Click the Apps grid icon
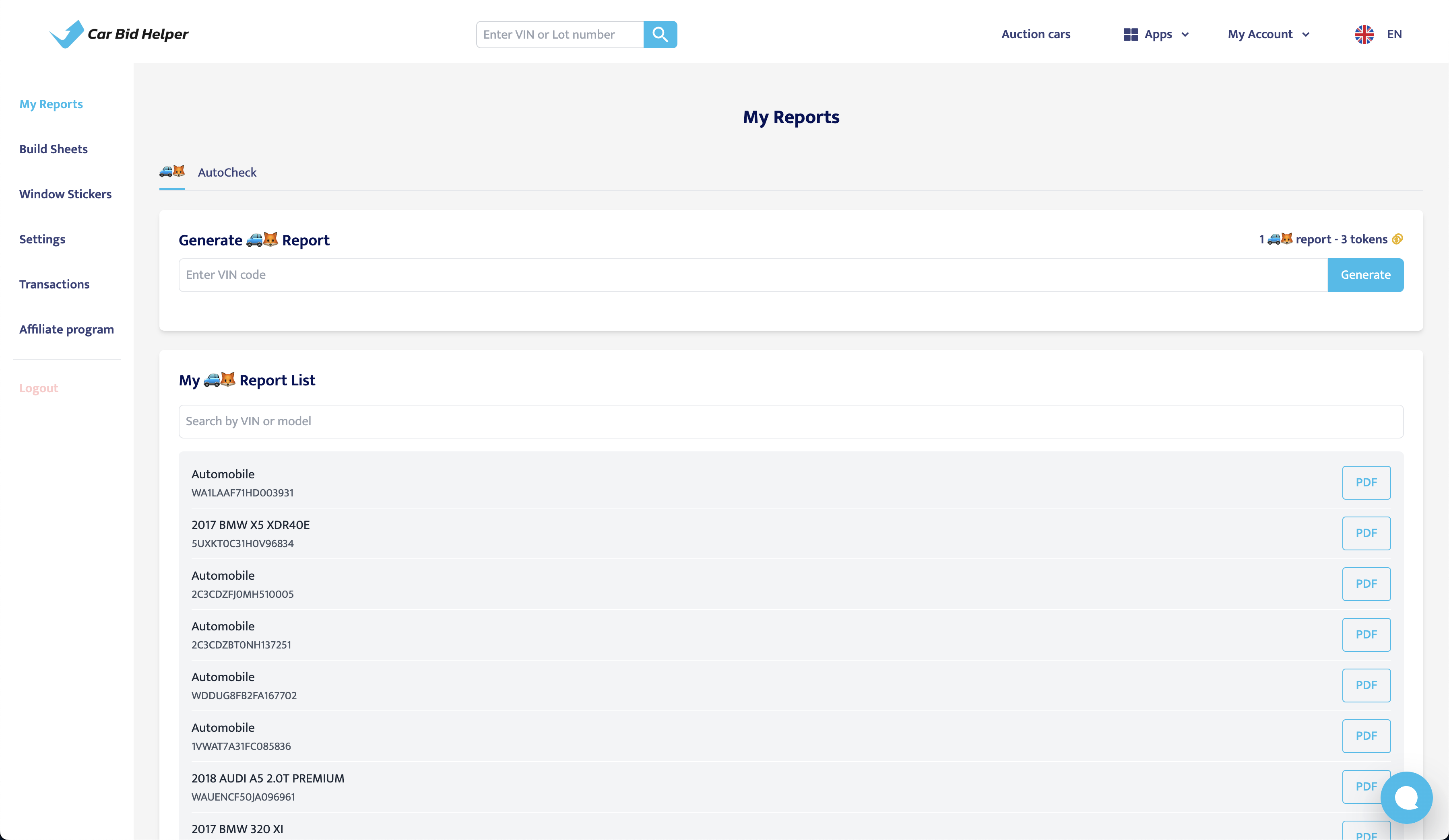This screenshot has height=840, width=1449. click(x=1131, y=35)
